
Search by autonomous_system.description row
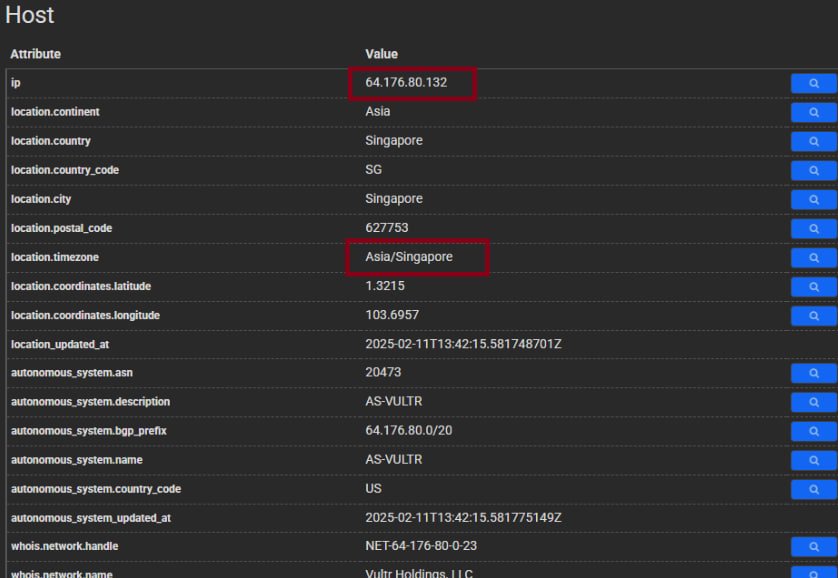(813, 402)
